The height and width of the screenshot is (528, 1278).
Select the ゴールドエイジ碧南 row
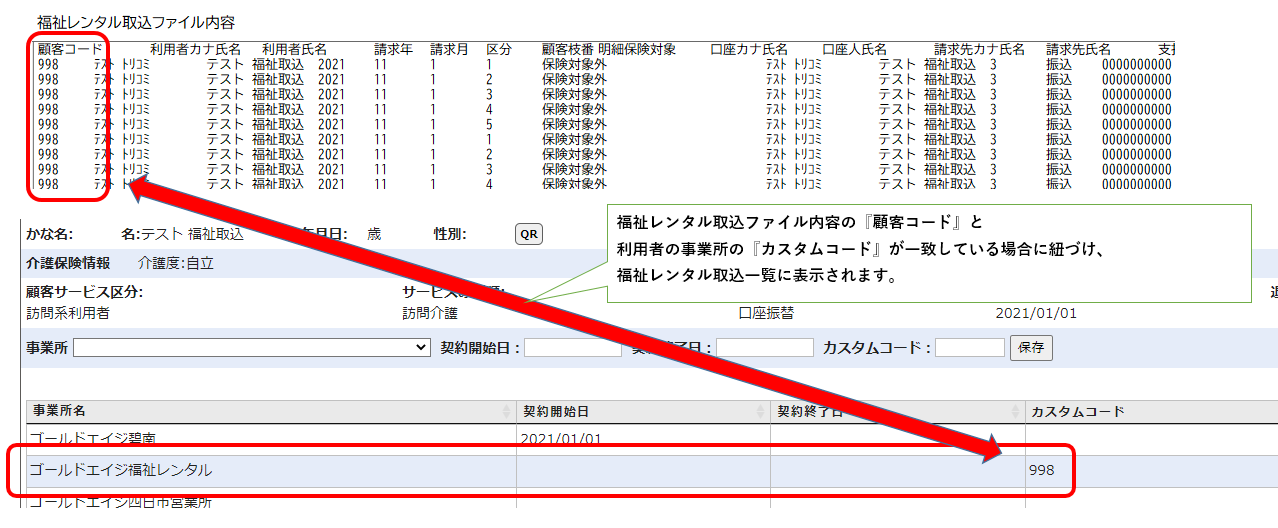pos(92,438)
